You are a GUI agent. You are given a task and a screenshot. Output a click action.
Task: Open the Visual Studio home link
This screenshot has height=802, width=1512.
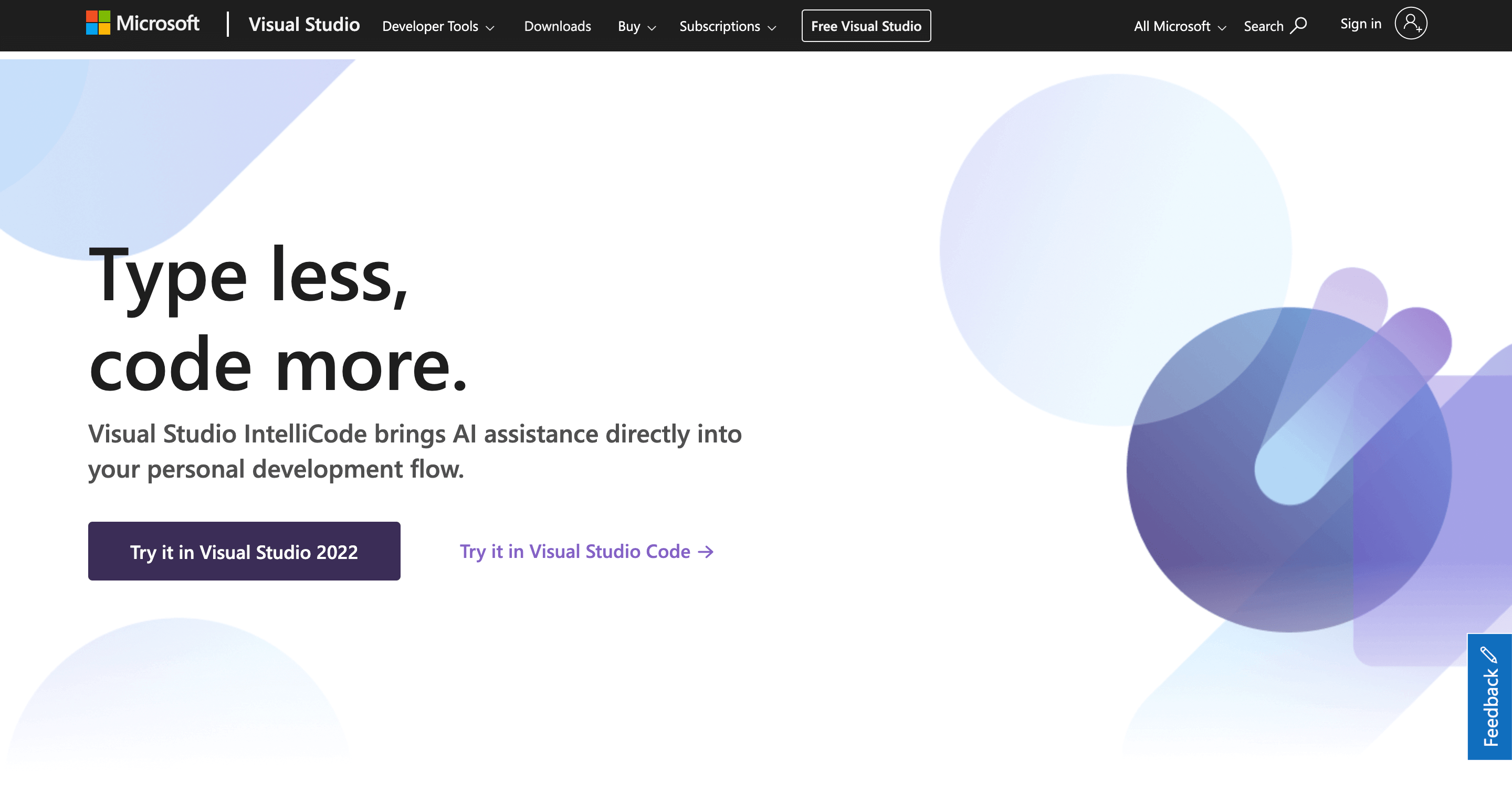click(304, 25)
